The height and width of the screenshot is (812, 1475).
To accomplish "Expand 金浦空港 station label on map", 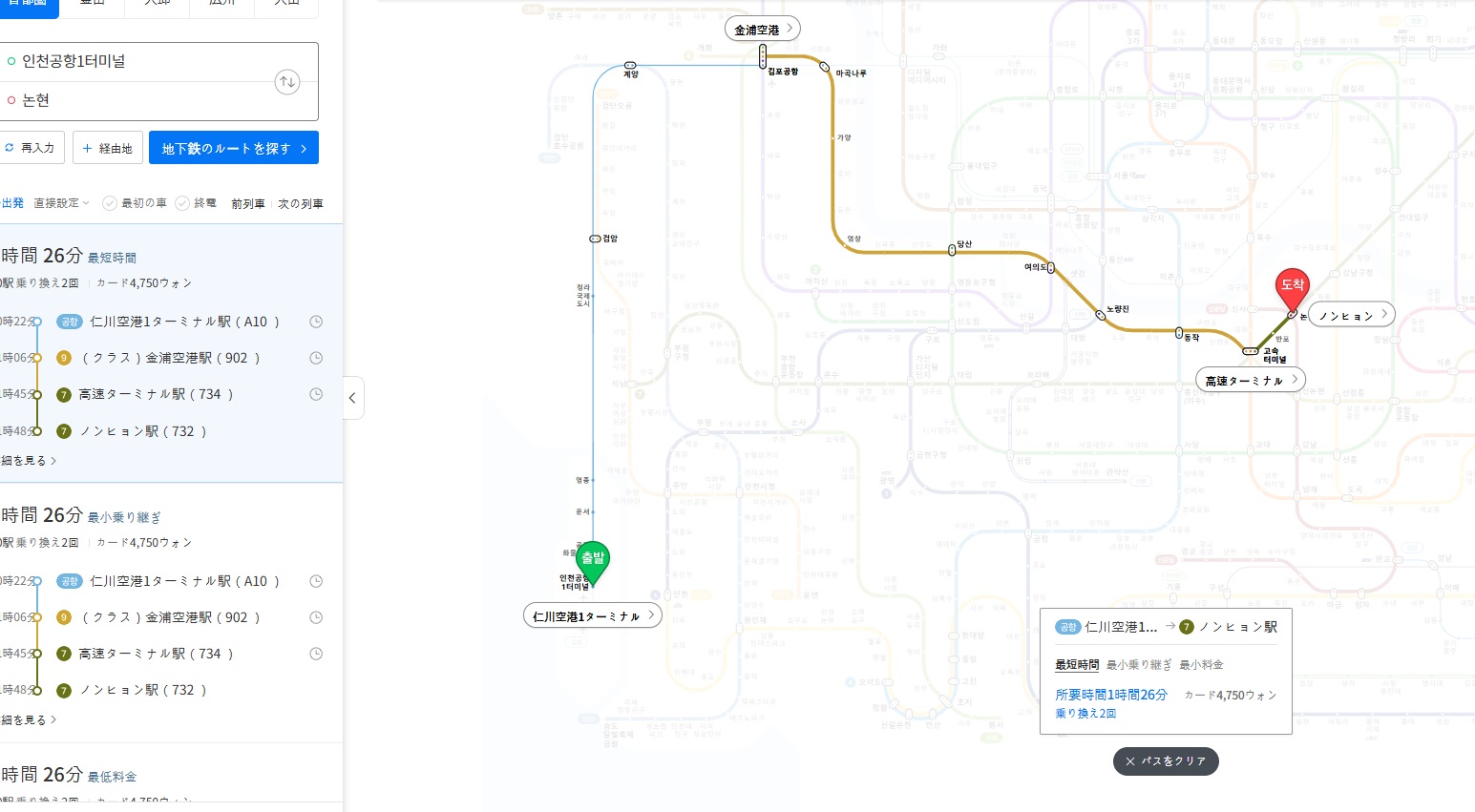I will [762, 30].
